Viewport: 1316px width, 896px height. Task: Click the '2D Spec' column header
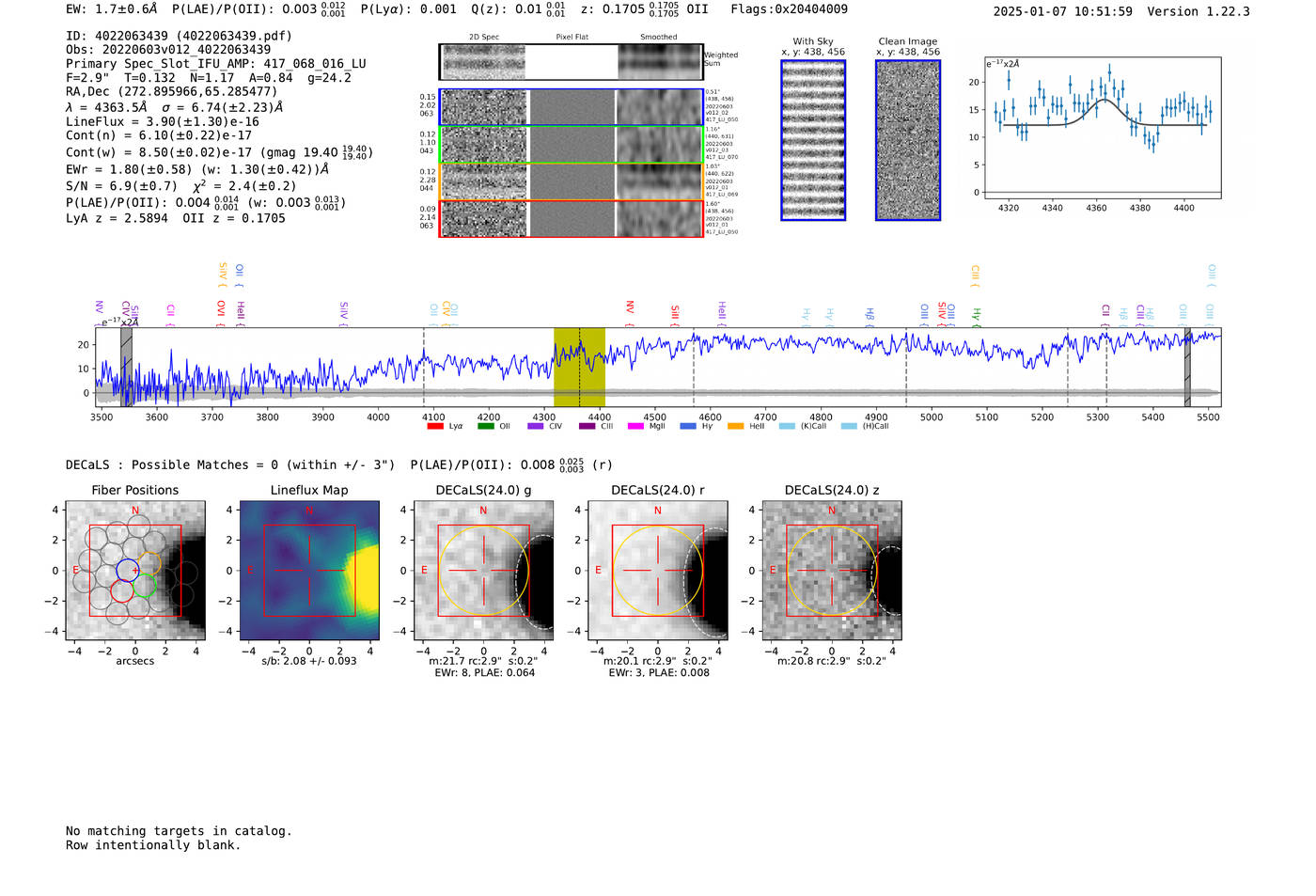click(x=484, y=37)
